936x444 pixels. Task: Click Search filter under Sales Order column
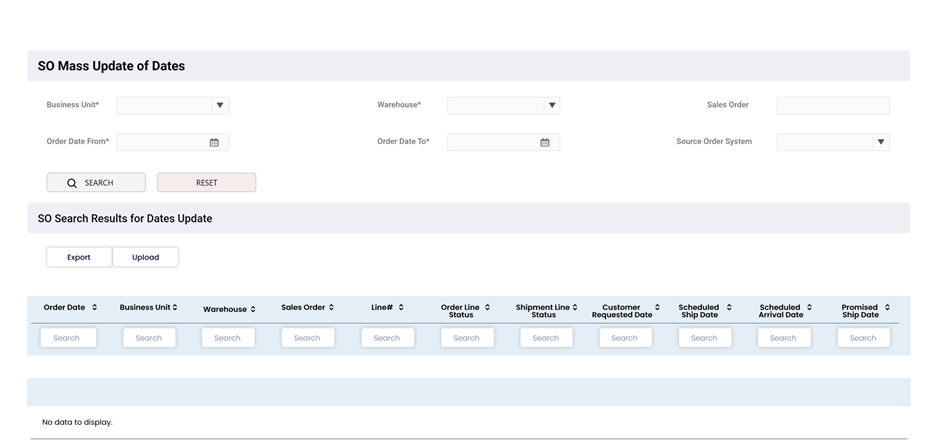pos(308,338)
